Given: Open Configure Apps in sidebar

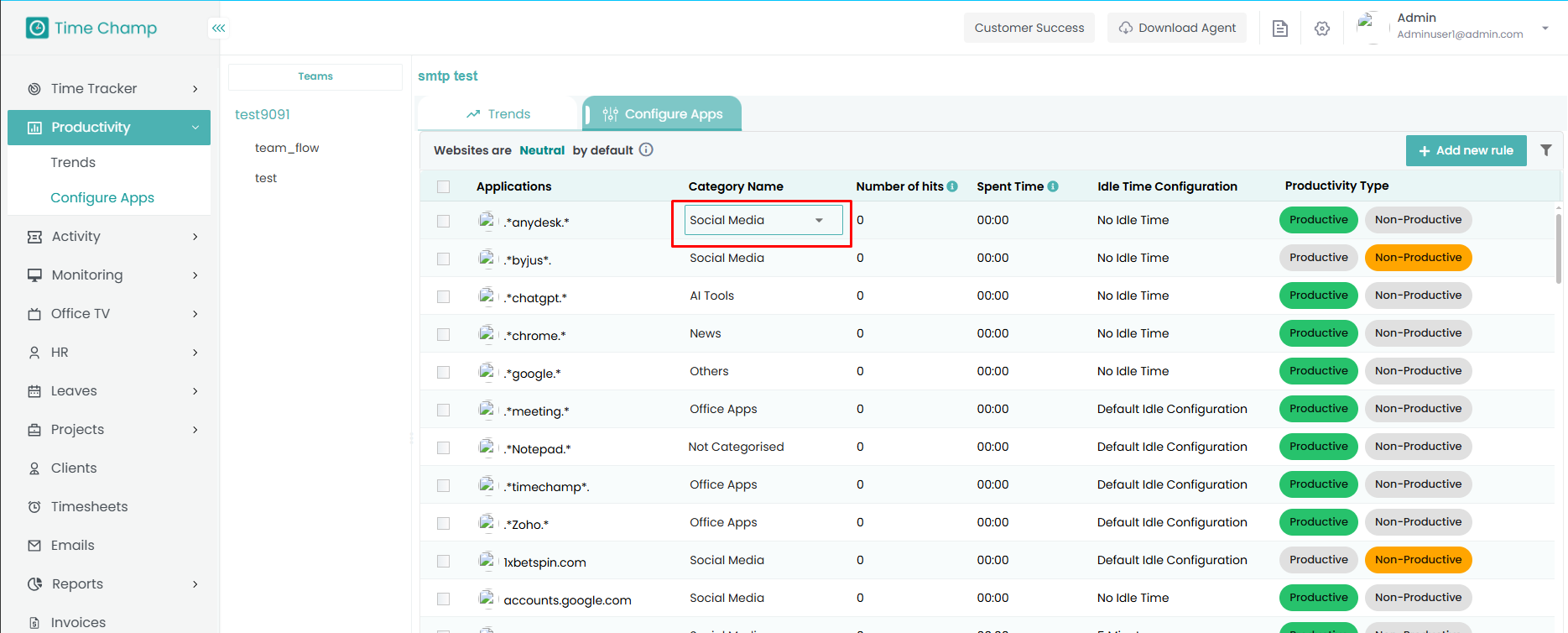Looking at the screenshot, I should coord(102,198).
